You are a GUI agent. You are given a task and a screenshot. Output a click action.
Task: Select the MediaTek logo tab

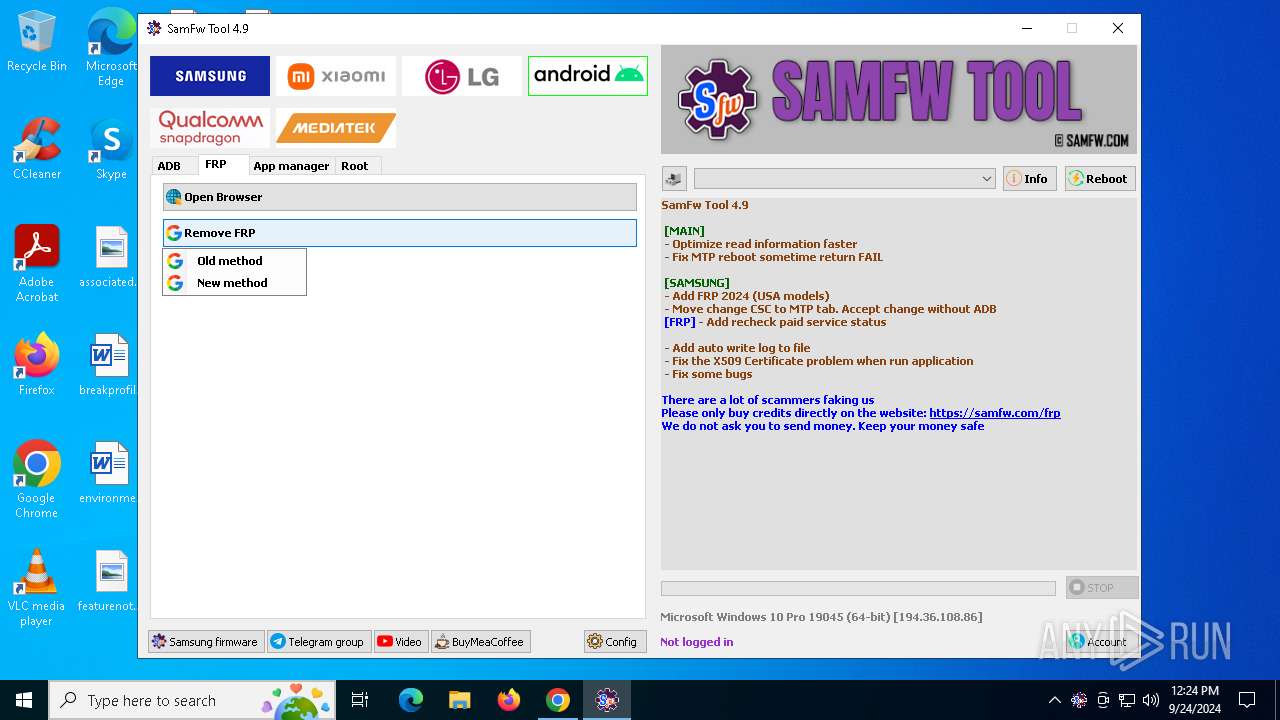click(336, 128)
